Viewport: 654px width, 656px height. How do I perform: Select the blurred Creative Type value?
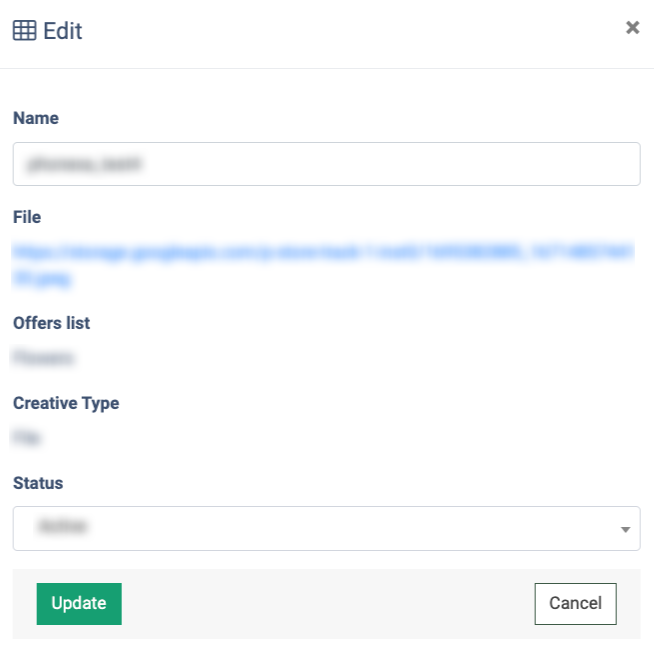click(28, 437)
